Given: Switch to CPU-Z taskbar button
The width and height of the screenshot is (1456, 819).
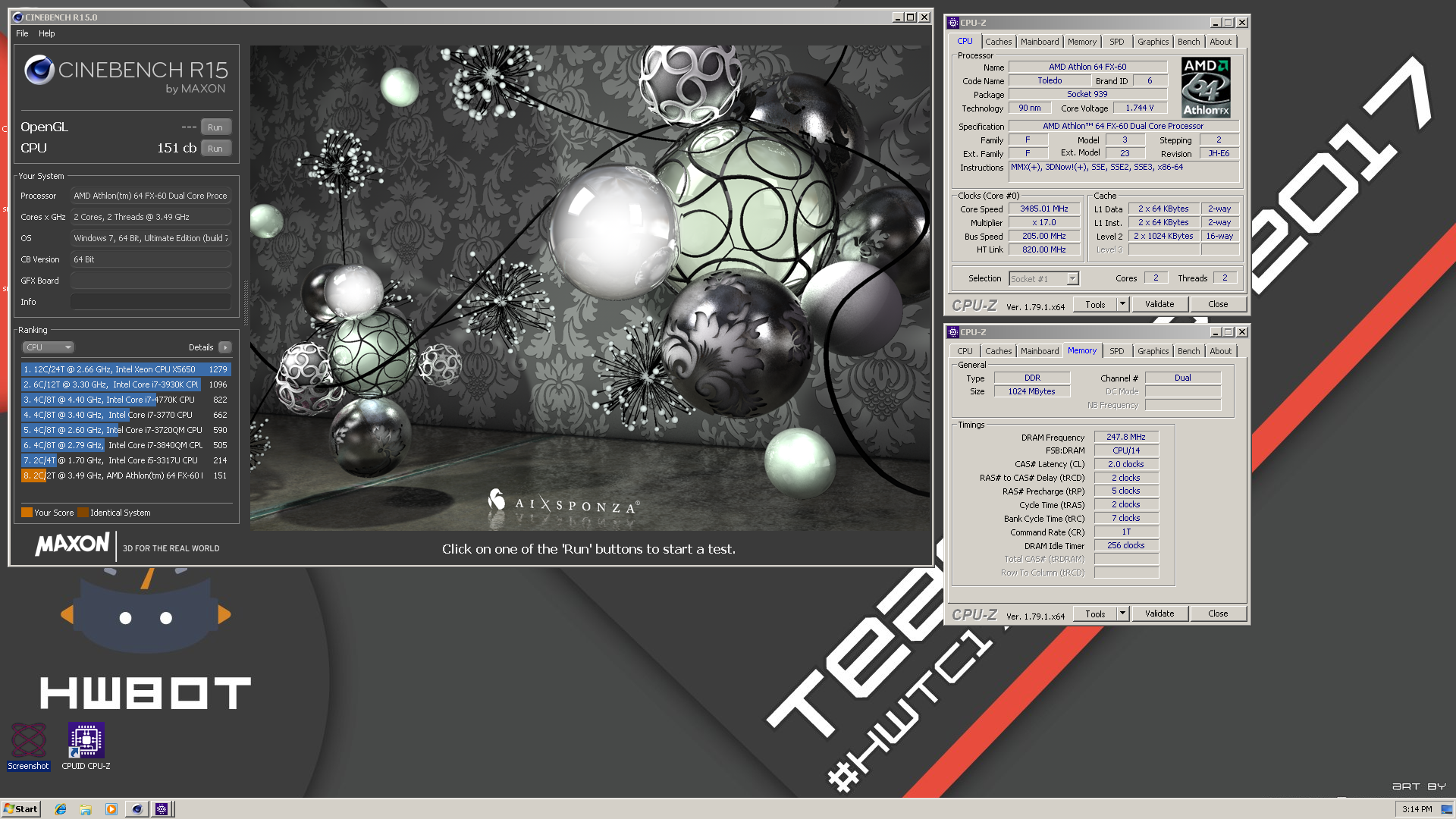Looking at the screenshot, I should pos(162,809).
